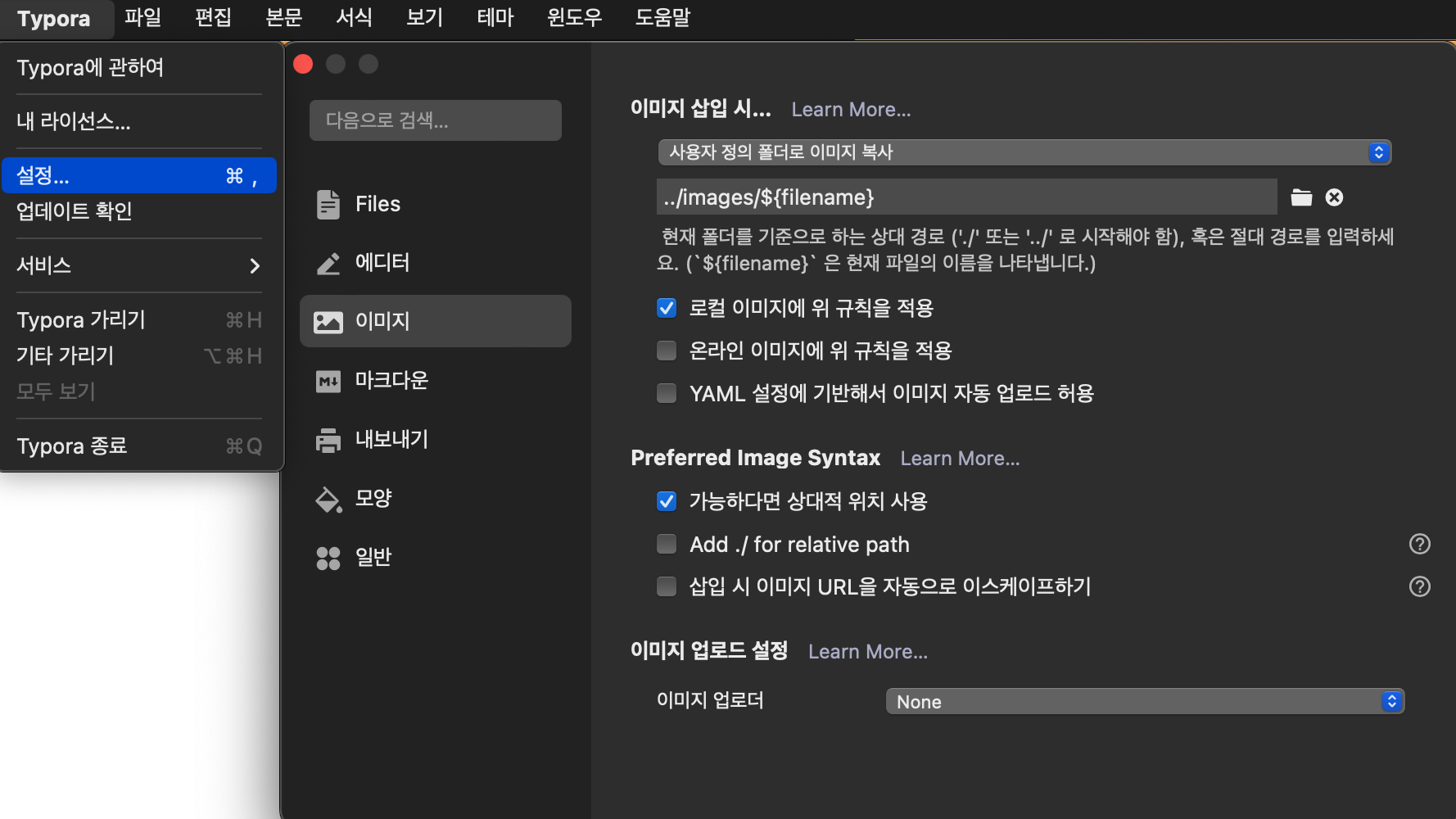This screenshot has height=819, width=1456.
Task: Browse folder icon for image path
Action: pyautogui.click(x=1301, y=197)
